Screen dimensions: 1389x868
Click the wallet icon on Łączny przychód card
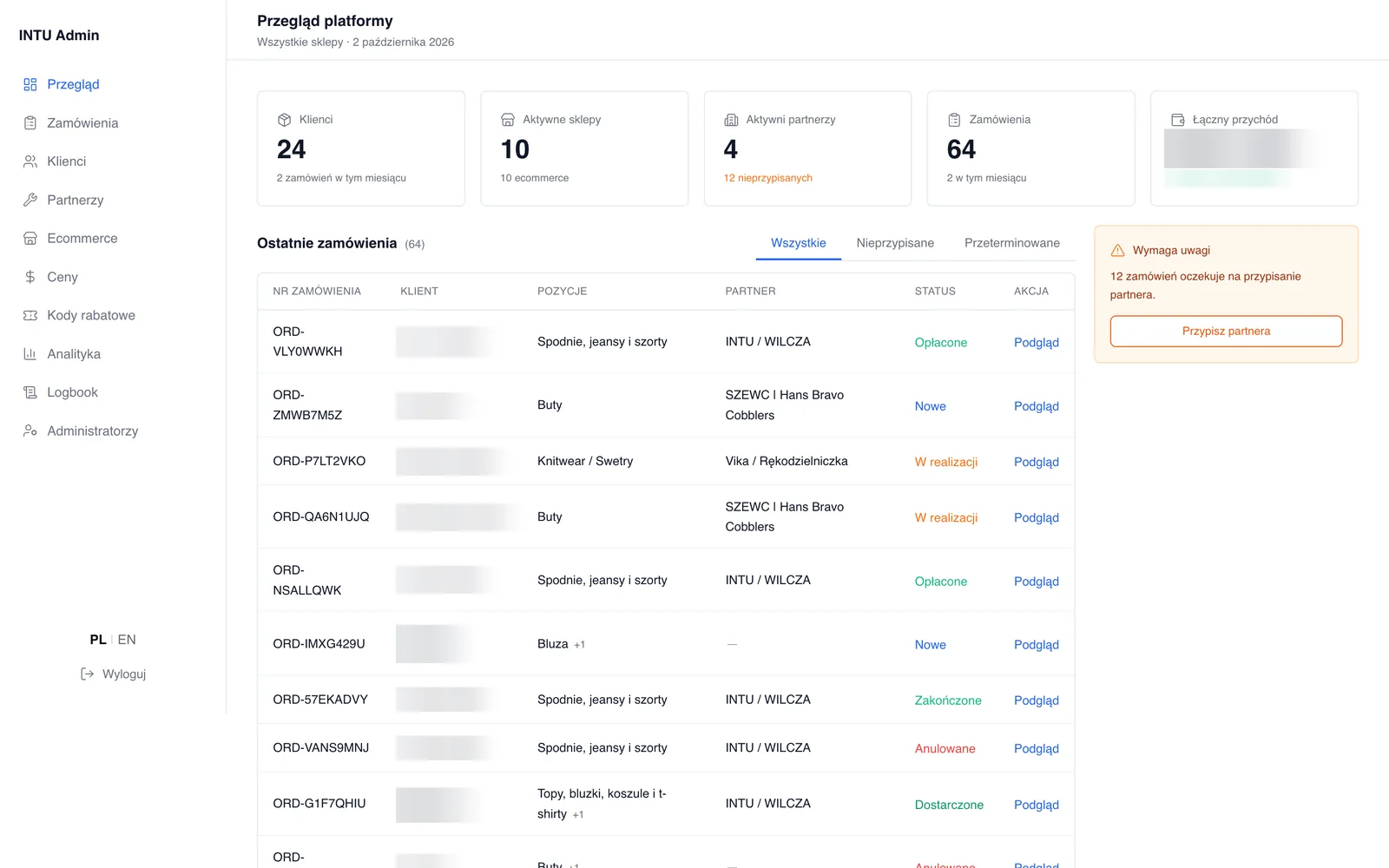[1178, 120]
